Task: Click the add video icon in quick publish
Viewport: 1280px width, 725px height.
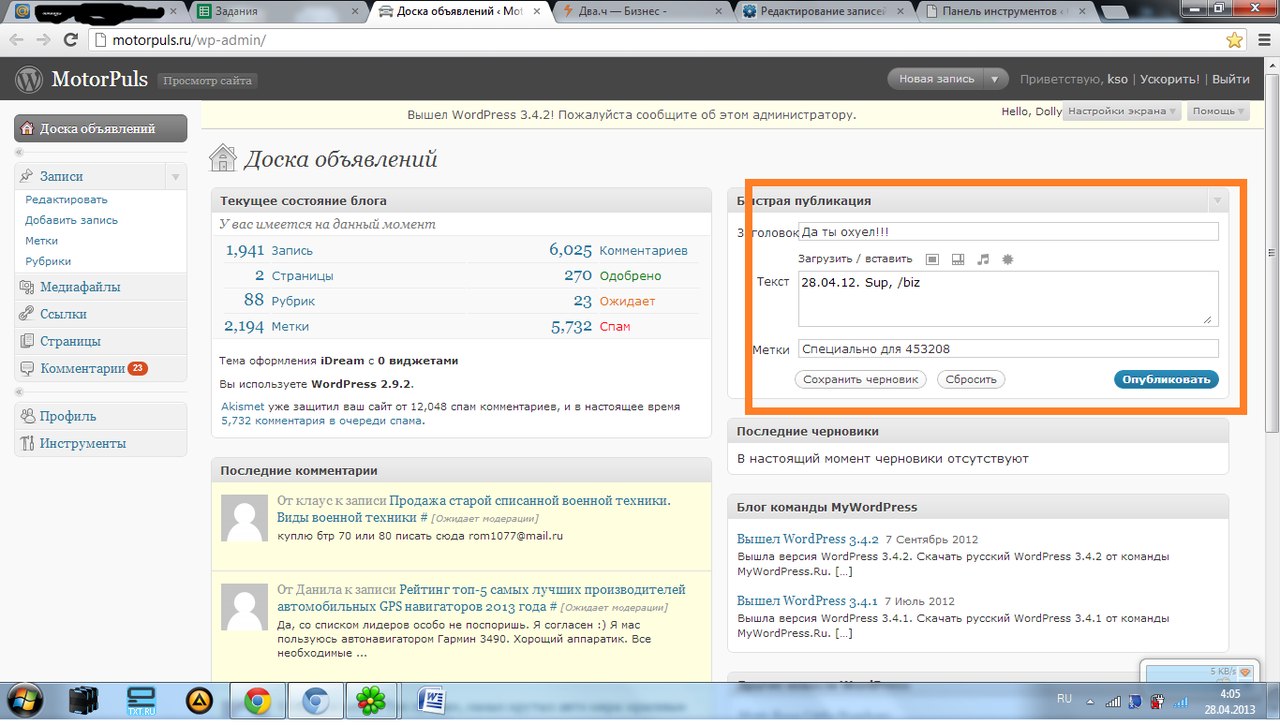Action: click(x=957, y=259)
